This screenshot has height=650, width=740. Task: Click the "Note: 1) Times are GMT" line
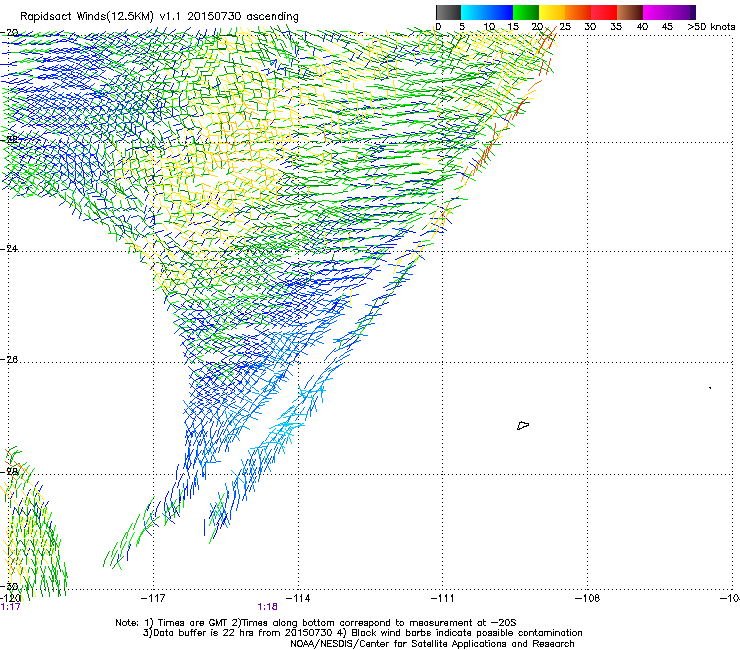pos(316,623)
